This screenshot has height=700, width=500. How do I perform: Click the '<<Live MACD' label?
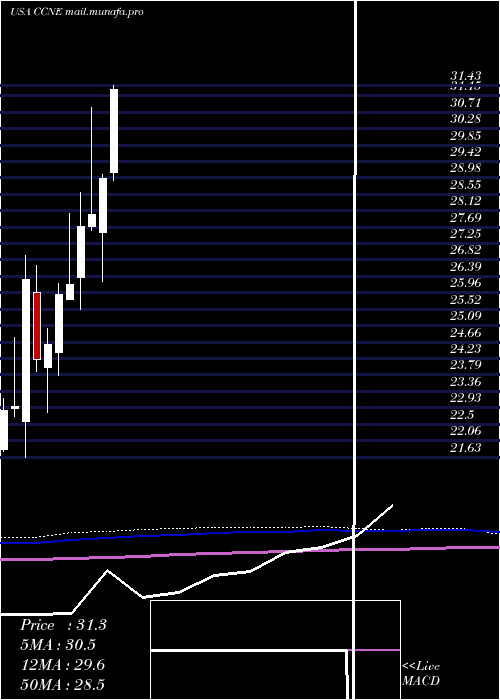pyautogui.click(x=421, y=674)
